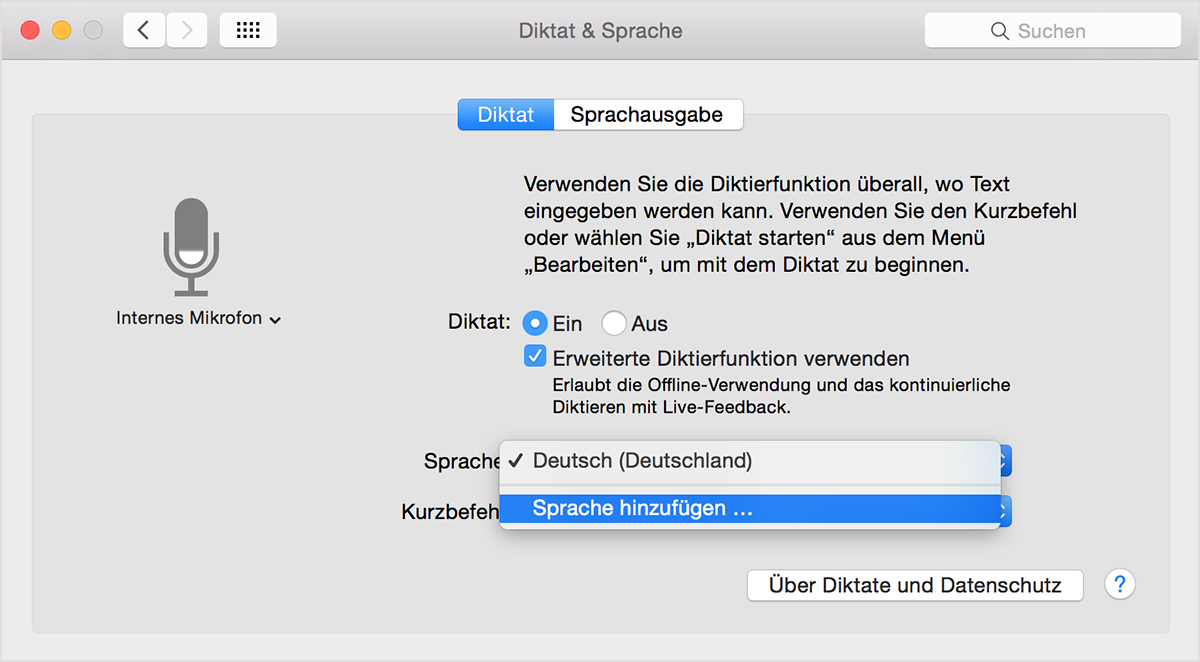Open Über Diktate und Datenschutz
The height and width of the screenshot is (662, 1200).
coord(914,585)
